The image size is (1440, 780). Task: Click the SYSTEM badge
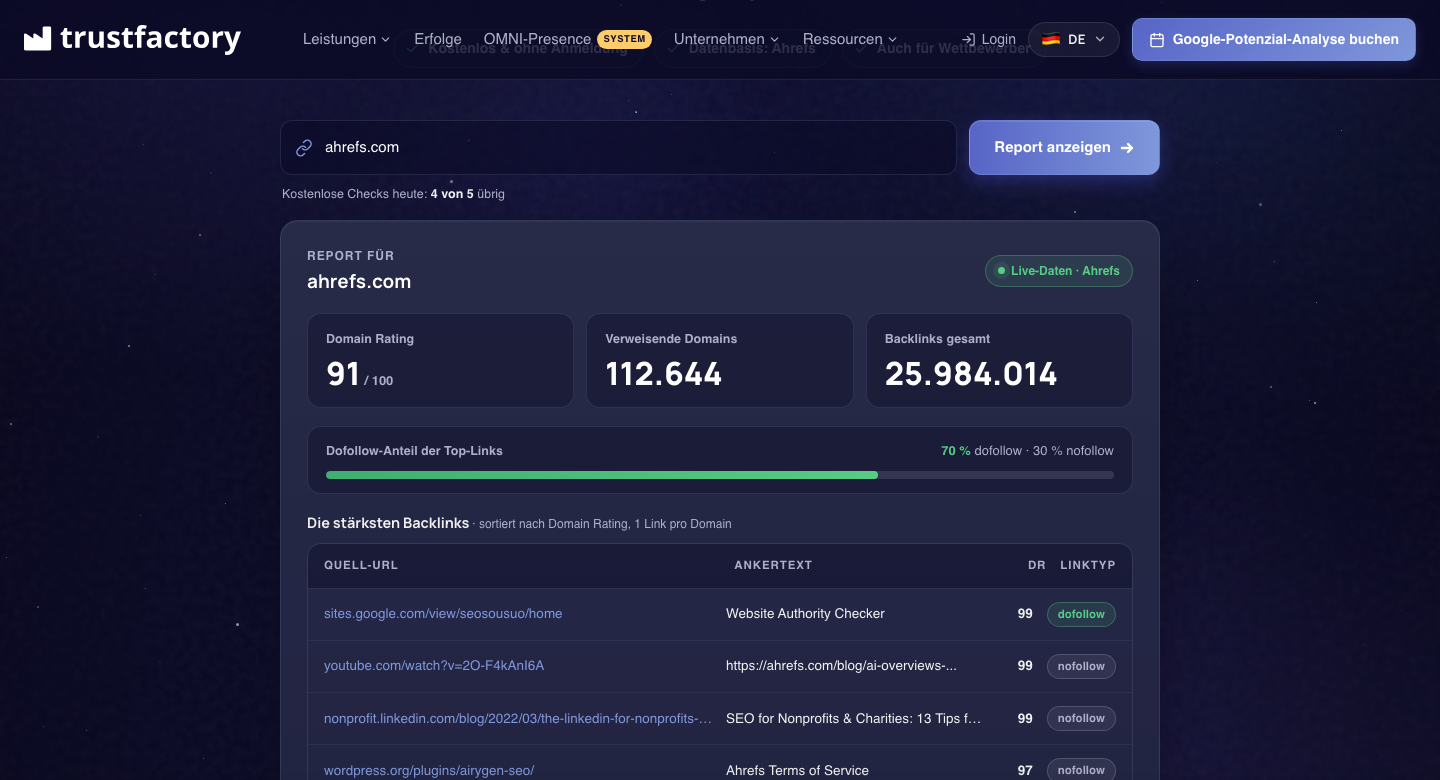tap(624, 39)
